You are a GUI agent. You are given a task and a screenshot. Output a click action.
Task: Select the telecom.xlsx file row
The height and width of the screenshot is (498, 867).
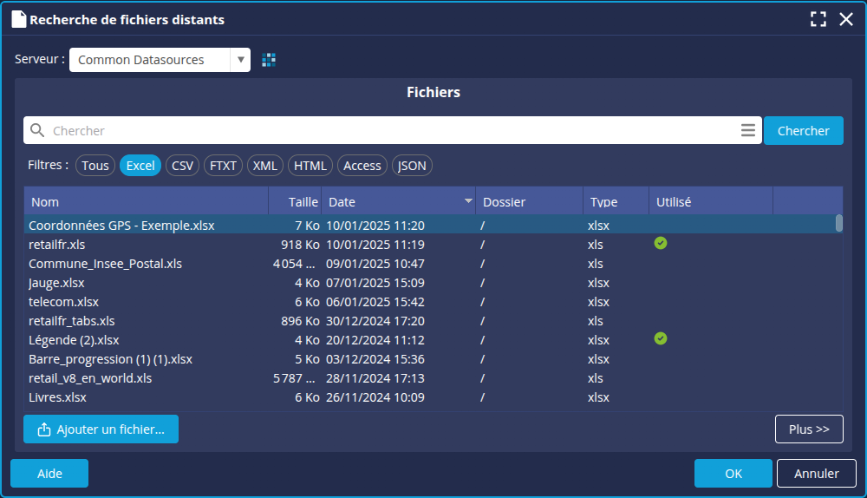tap(64, 301)
